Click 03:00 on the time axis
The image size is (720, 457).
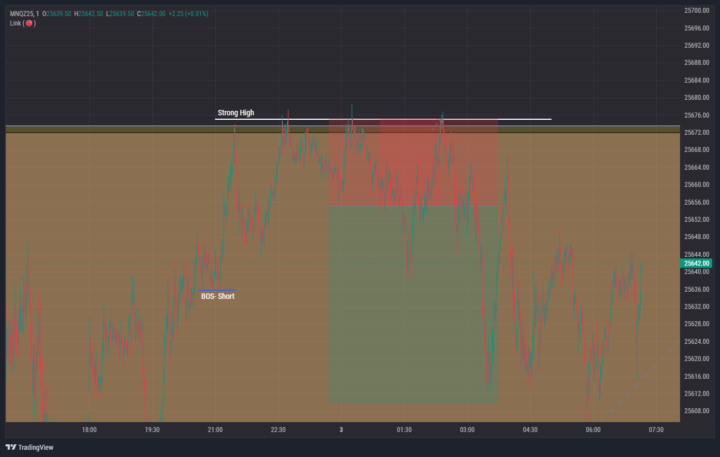tap(467, 430)
